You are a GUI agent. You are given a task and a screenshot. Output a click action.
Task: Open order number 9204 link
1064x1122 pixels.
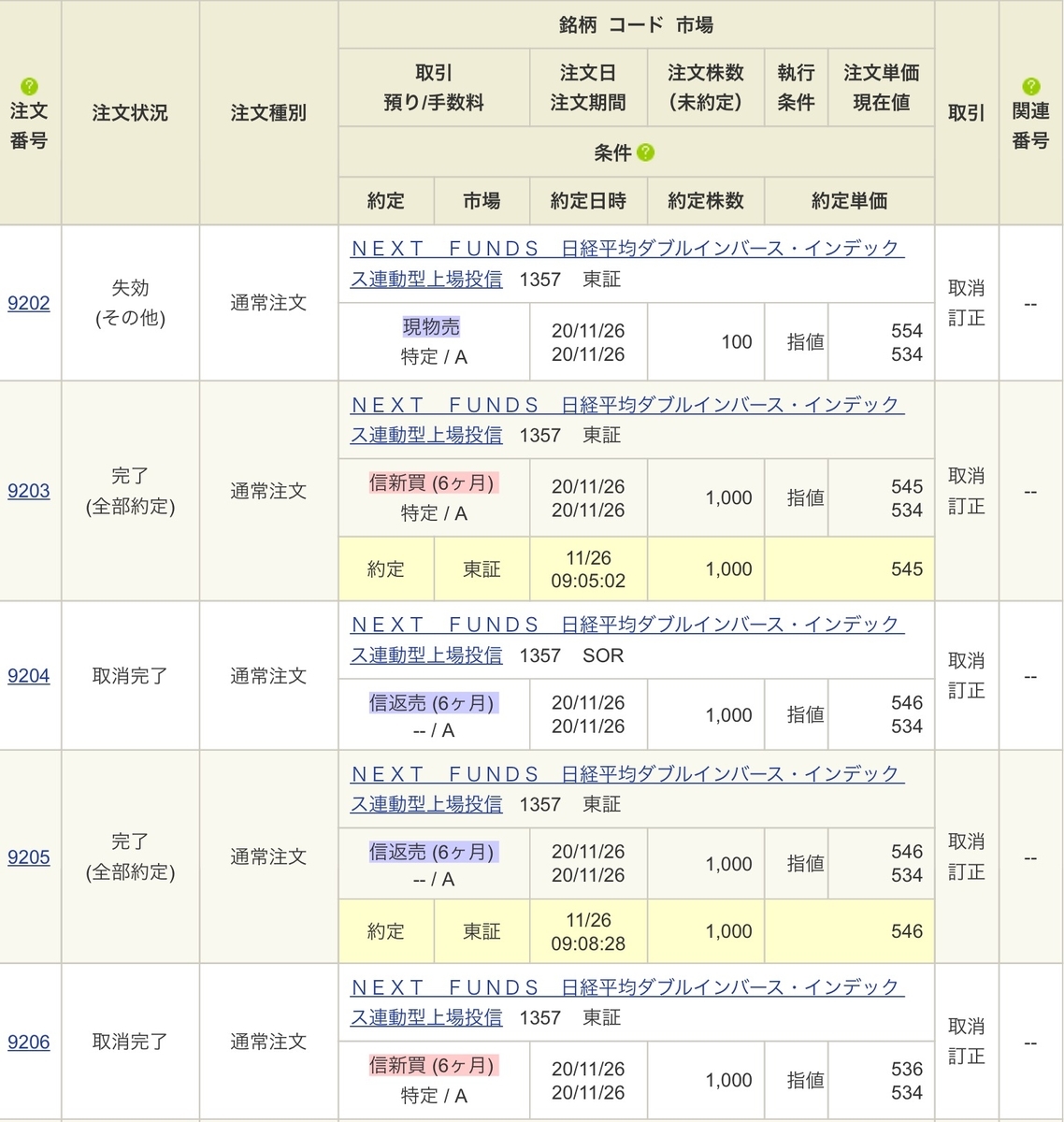(29, 675)
